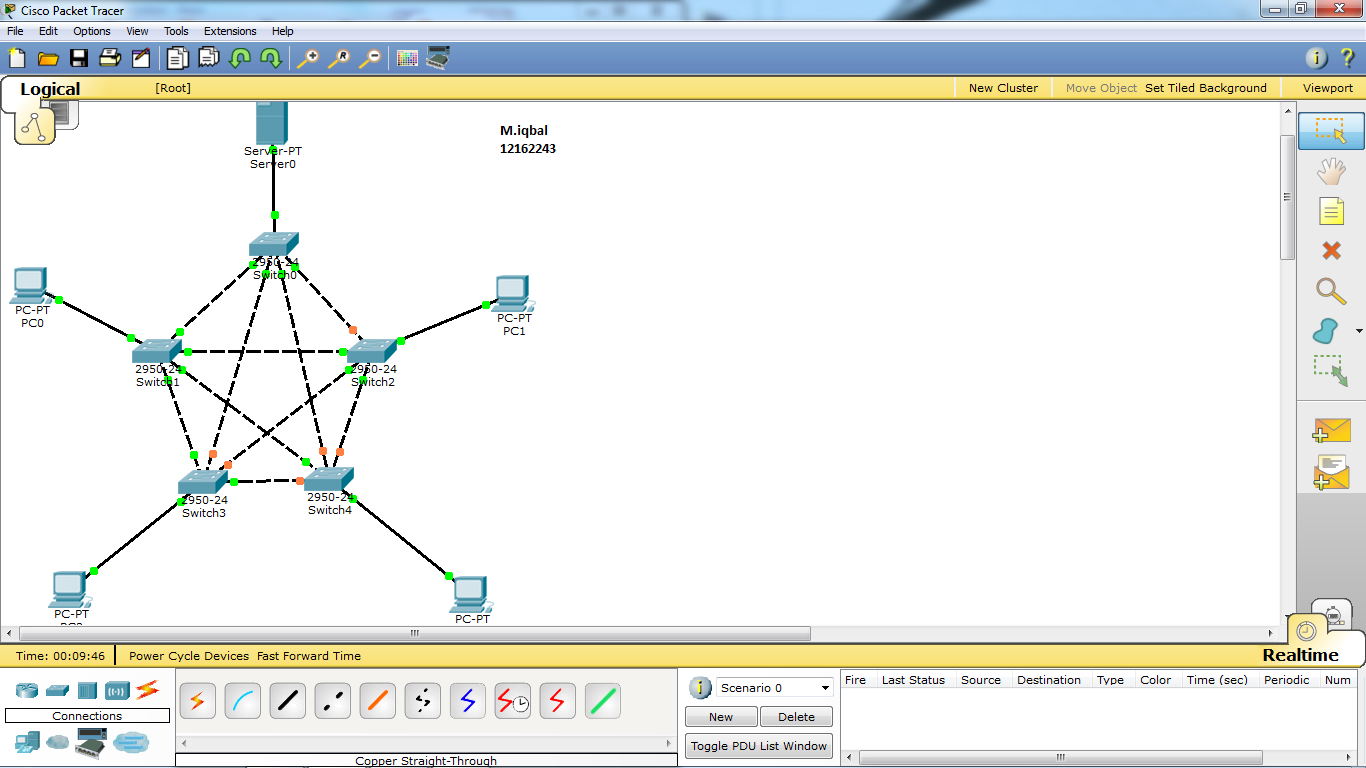Image resolution: width=1366 pixels, height=768 pixels.
Task: Create a New scenario
Action: [720, 716]
